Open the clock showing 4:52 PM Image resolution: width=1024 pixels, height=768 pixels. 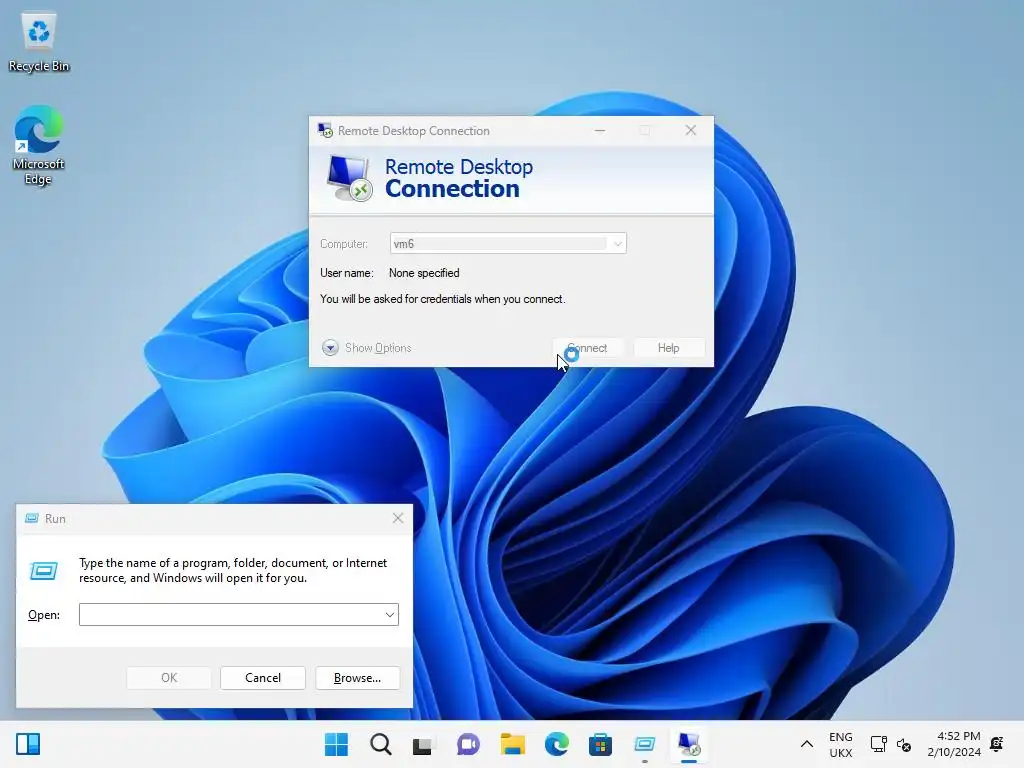click(954, 744)
